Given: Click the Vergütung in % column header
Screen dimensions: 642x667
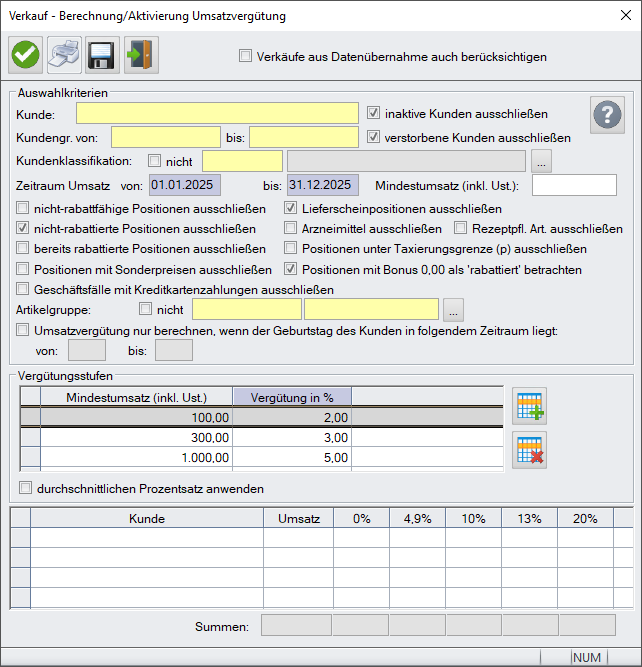Looking at the screenshot, I should point(292,397).
